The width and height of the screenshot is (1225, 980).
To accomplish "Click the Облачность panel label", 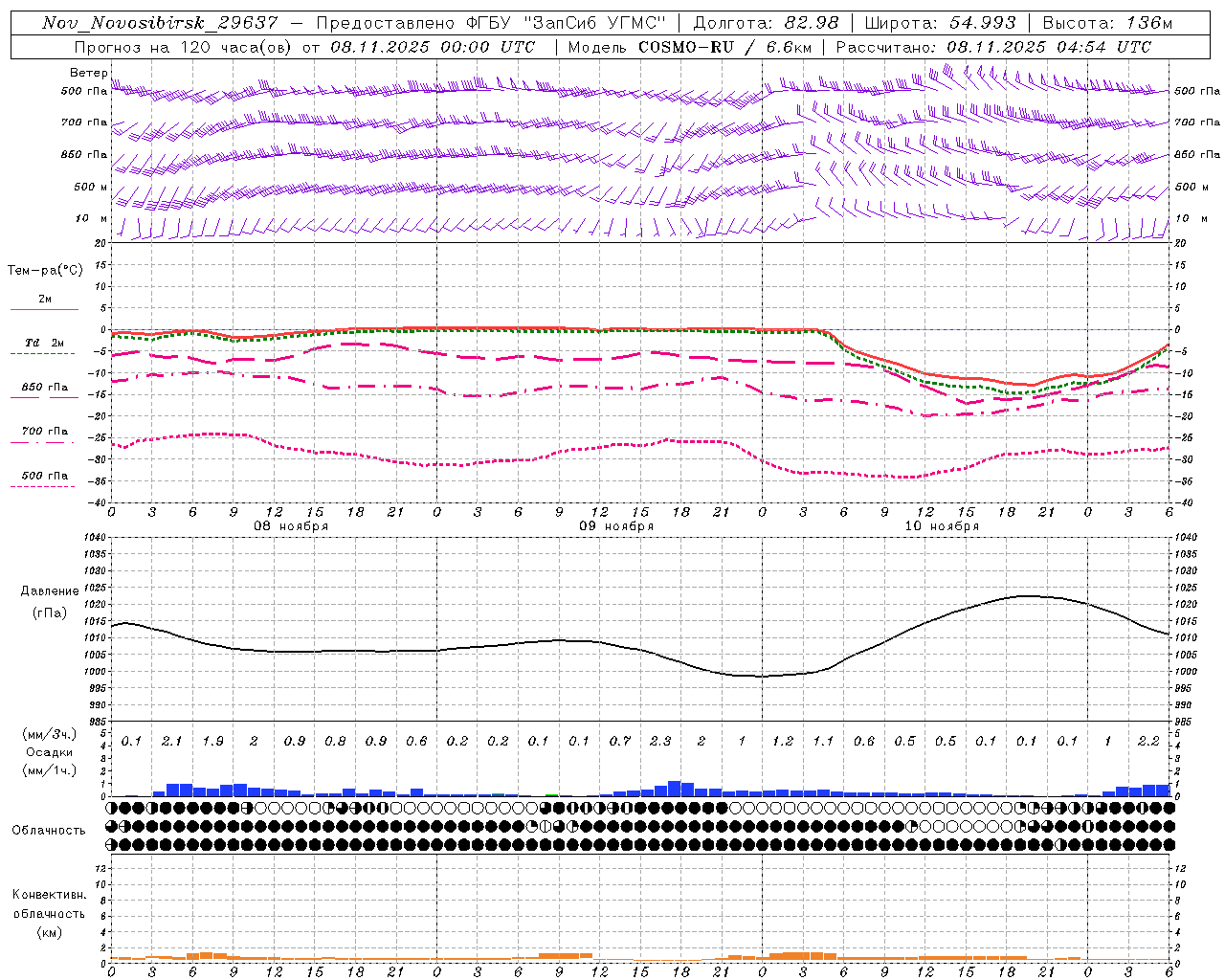I will tap(49, 830).
